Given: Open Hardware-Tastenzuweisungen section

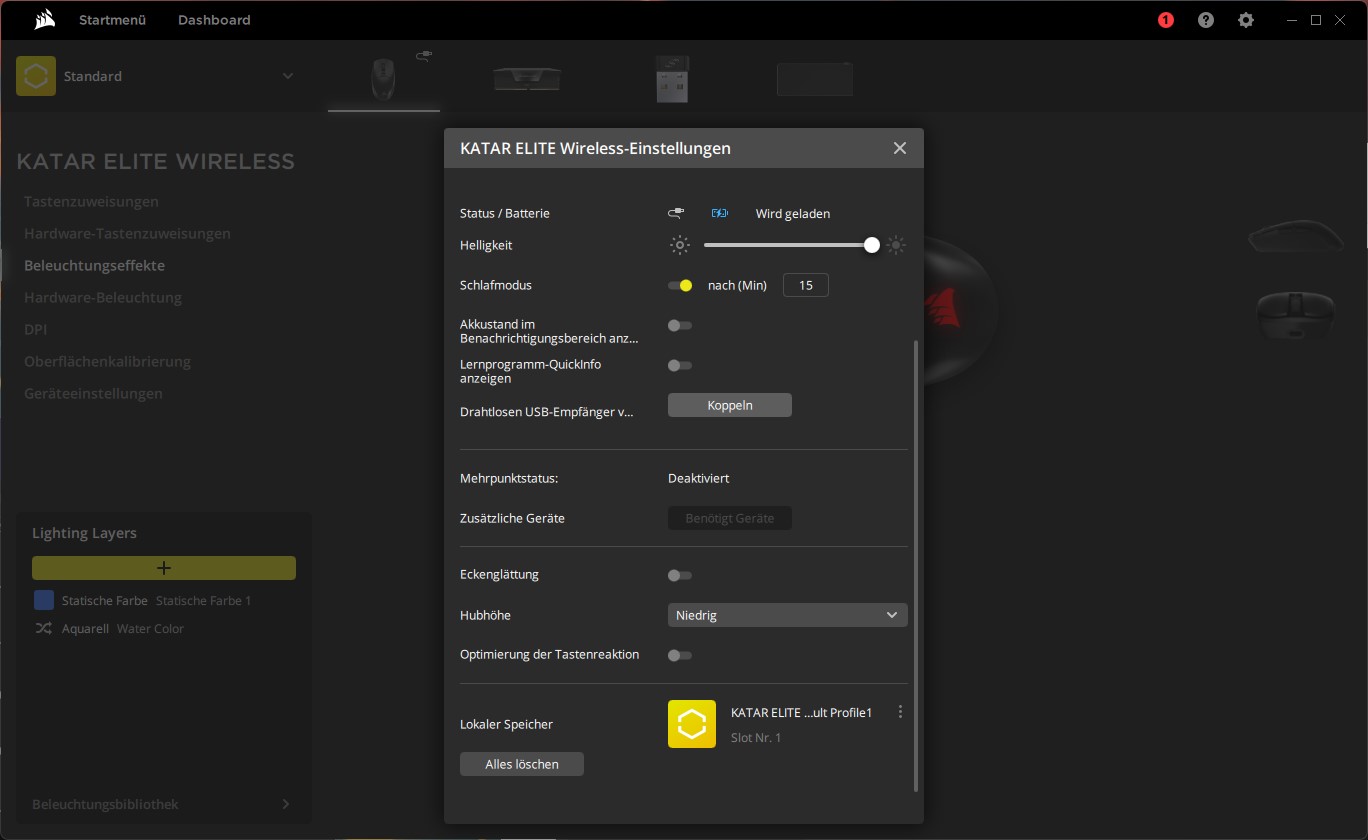Looking at the screenshot, I should click(x=127, y=233).
